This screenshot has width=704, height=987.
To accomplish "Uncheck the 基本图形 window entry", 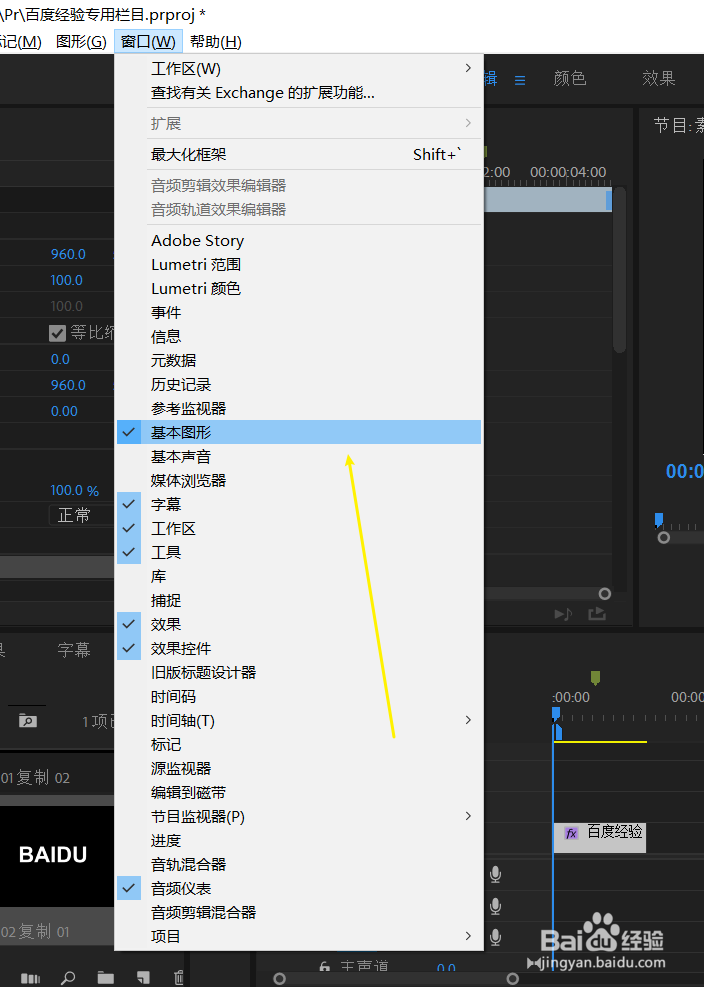I will tap(299, 432).
